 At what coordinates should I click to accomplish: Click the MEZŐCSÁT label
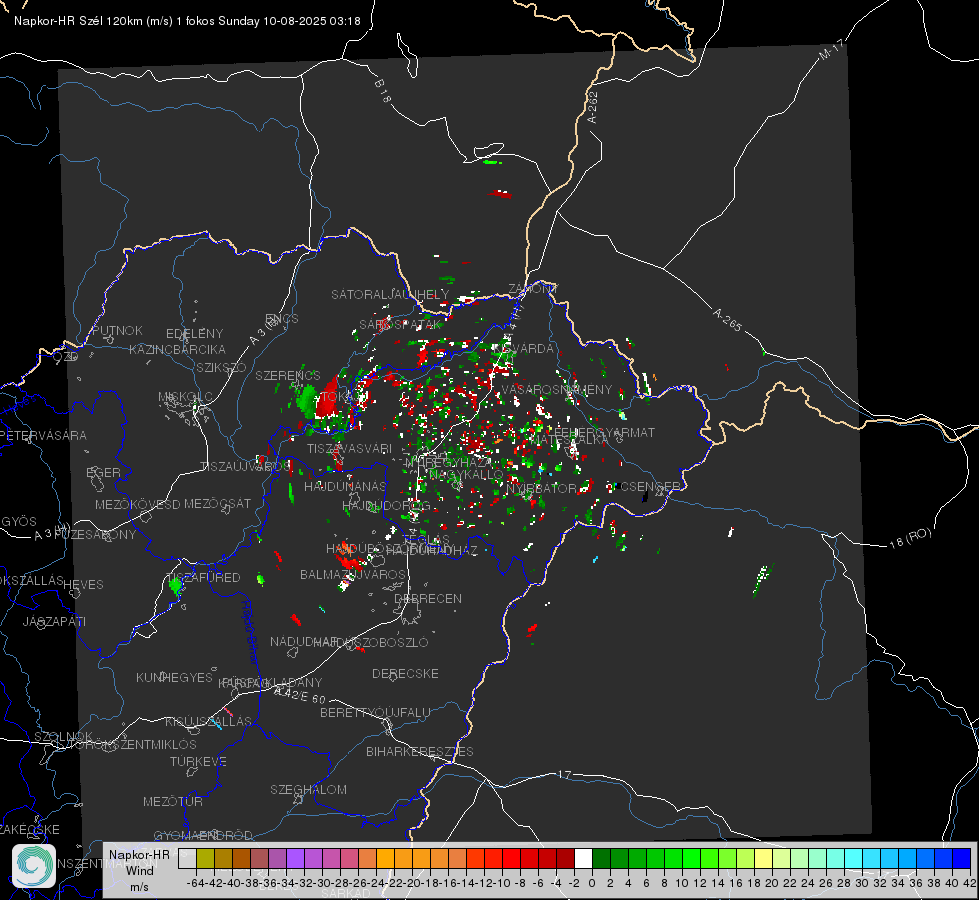pos(217,503)
